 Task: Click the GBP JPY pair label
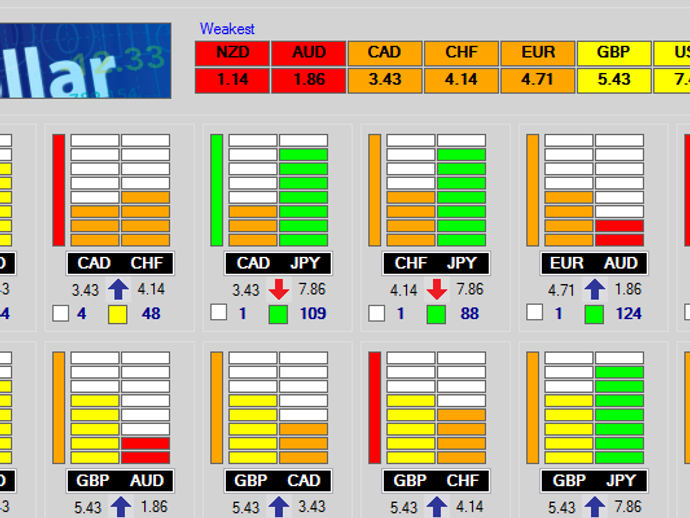pos(594,481)
